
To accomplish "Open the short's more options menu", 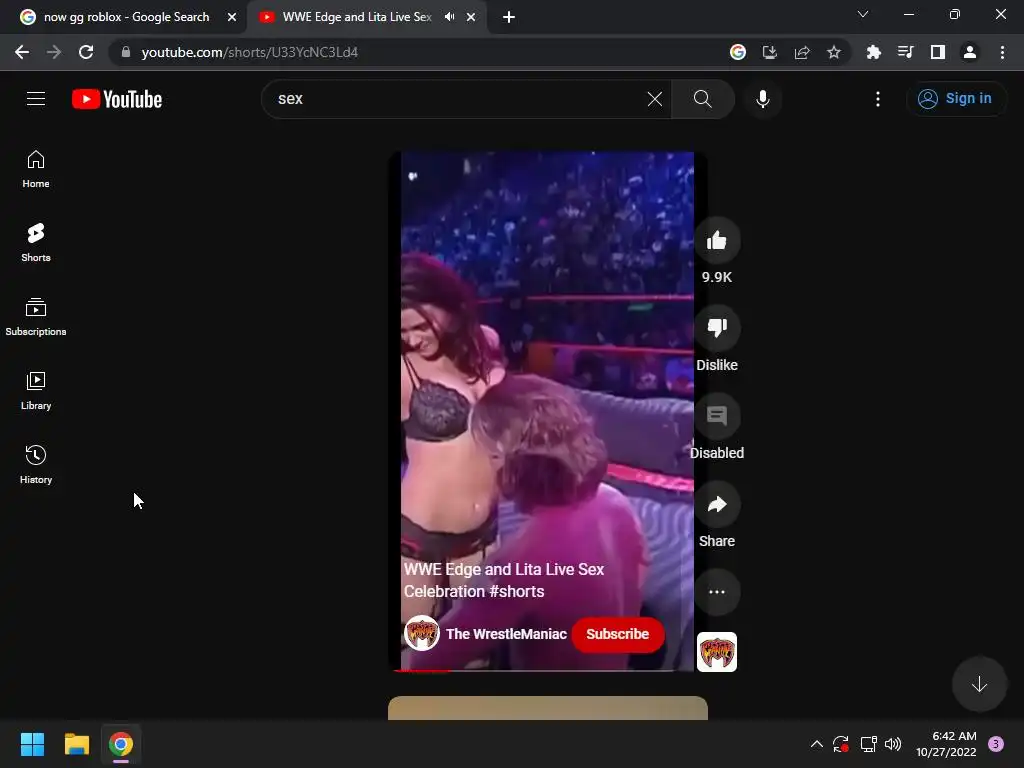I will pyautogui.click(x=716, y=592).
